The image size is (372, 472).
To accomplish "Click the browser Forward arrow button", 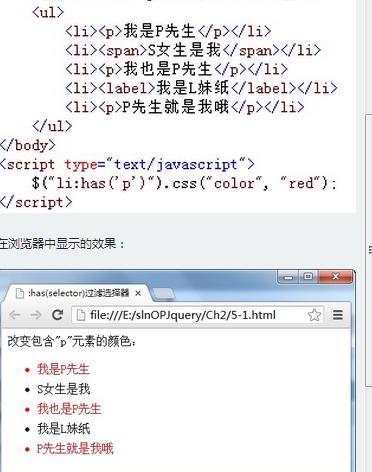I will [36, 315].
